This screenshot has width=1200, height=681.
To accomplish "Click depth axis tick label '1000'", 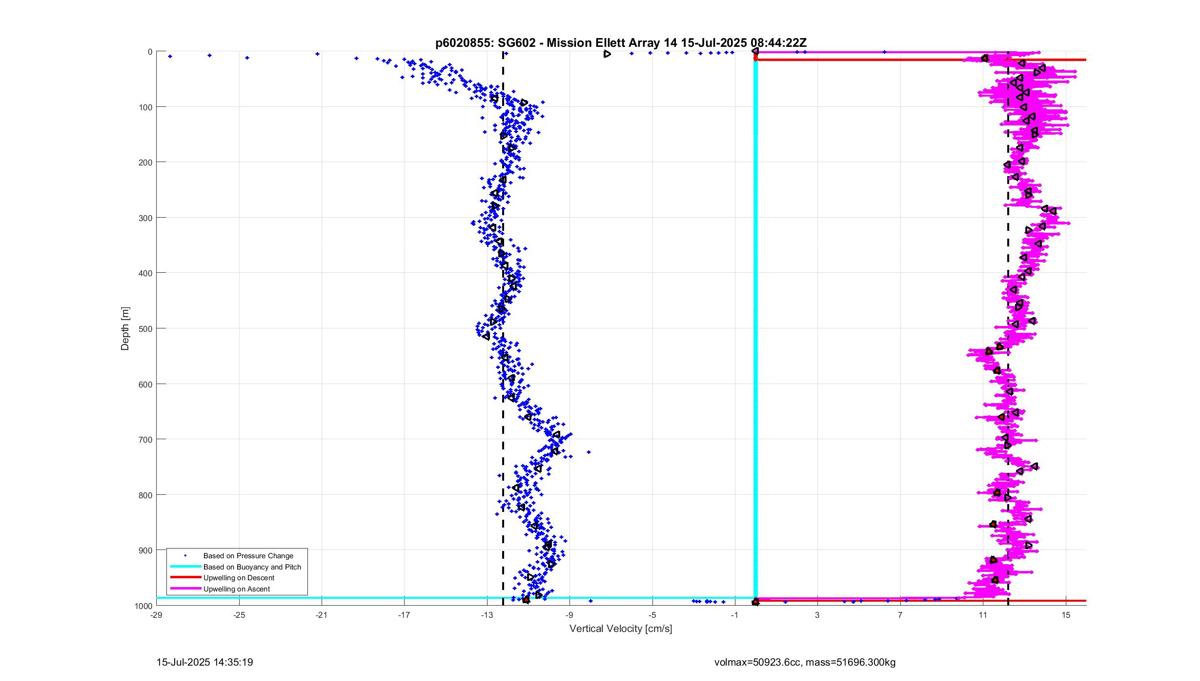I will pos(143,606).
